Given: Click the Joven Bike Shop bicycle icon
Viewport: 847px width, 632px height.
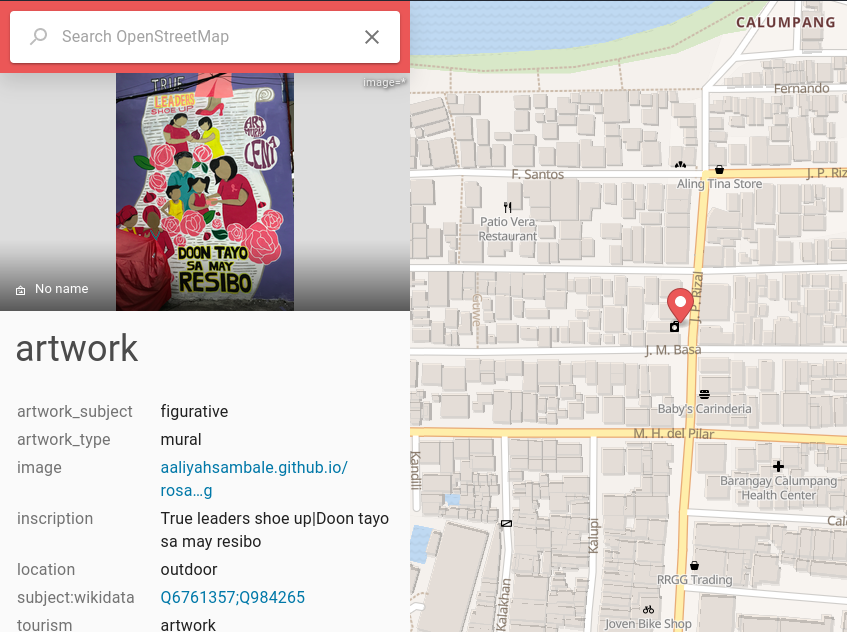Looking at the screenshot, I should tap(648, 610).
